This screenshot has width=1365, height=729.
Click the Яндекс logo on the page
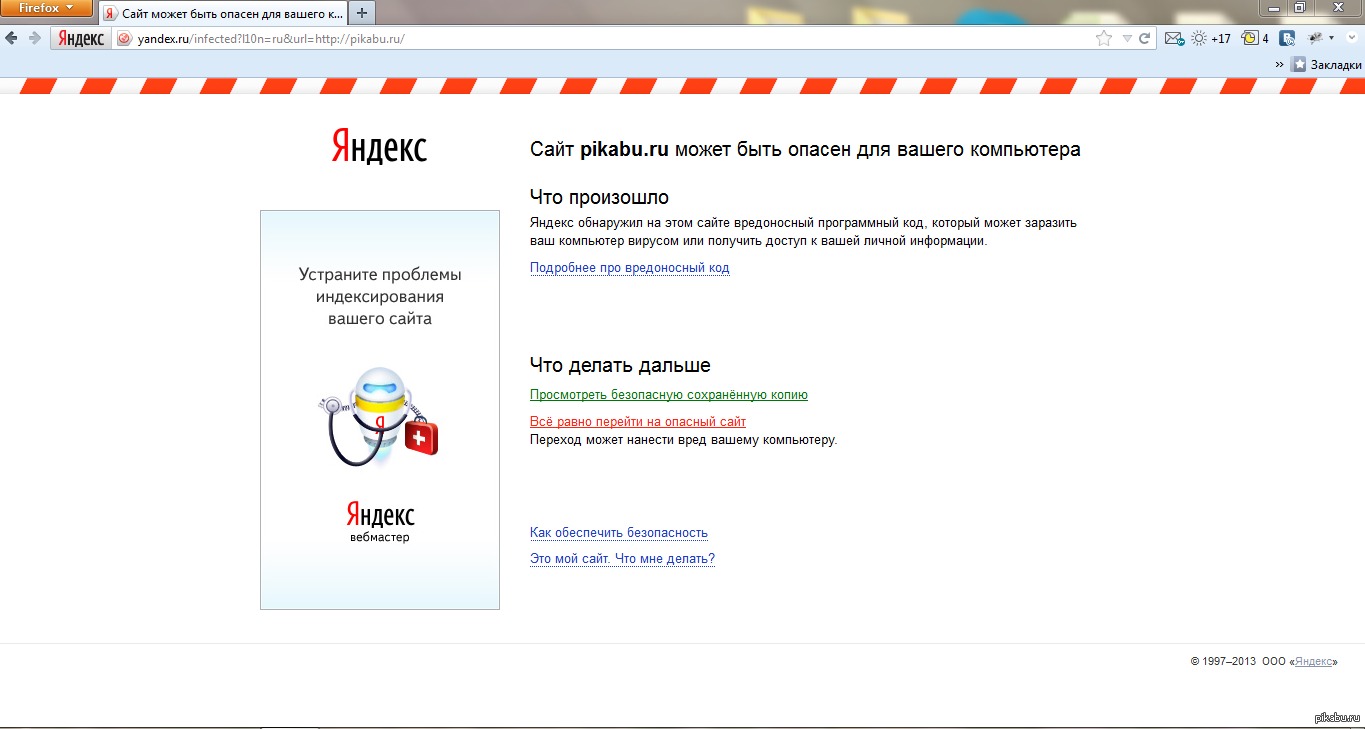[379, 148]
